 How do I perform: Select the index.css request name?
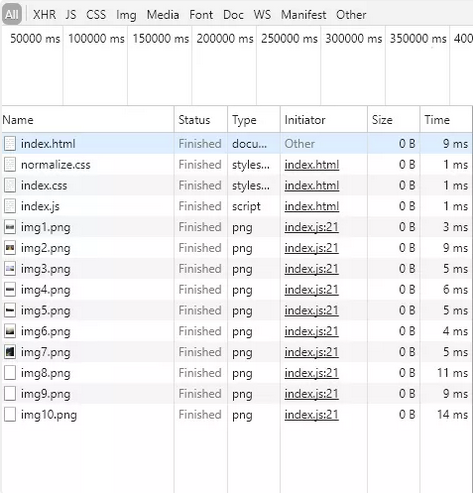point(44,186)
